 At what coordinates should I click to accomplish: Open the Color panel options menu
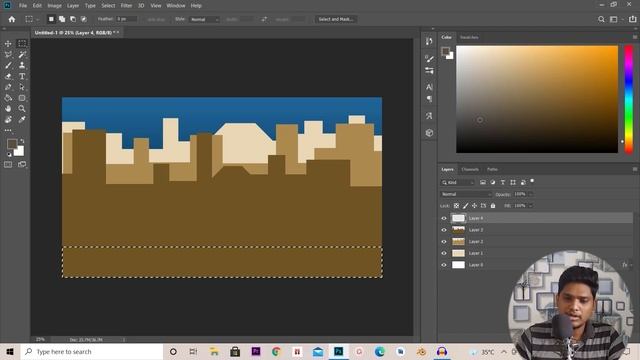tap(635, 37)
